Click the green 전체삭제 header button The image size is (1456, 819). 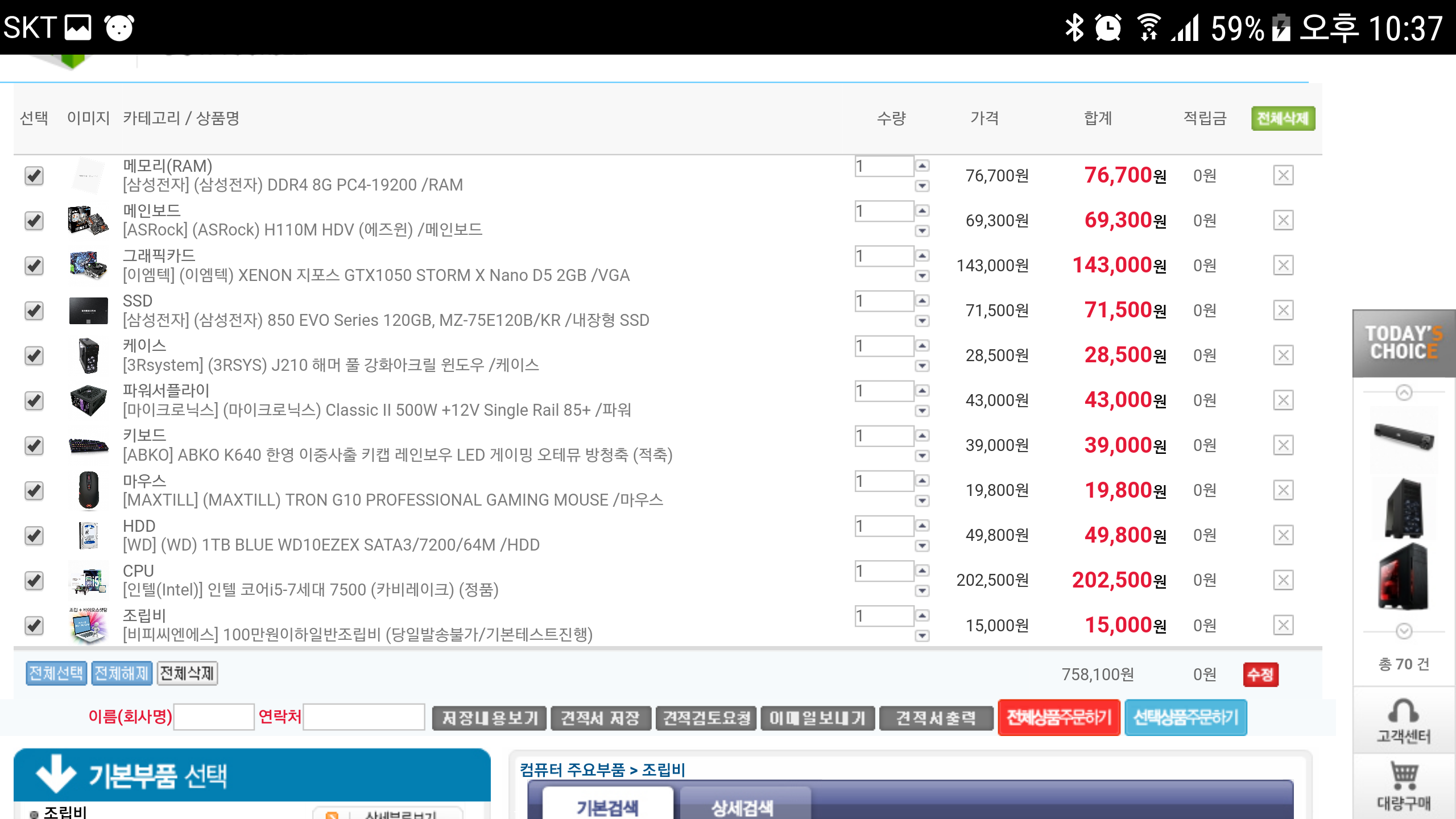click(x=1283, y=118)
